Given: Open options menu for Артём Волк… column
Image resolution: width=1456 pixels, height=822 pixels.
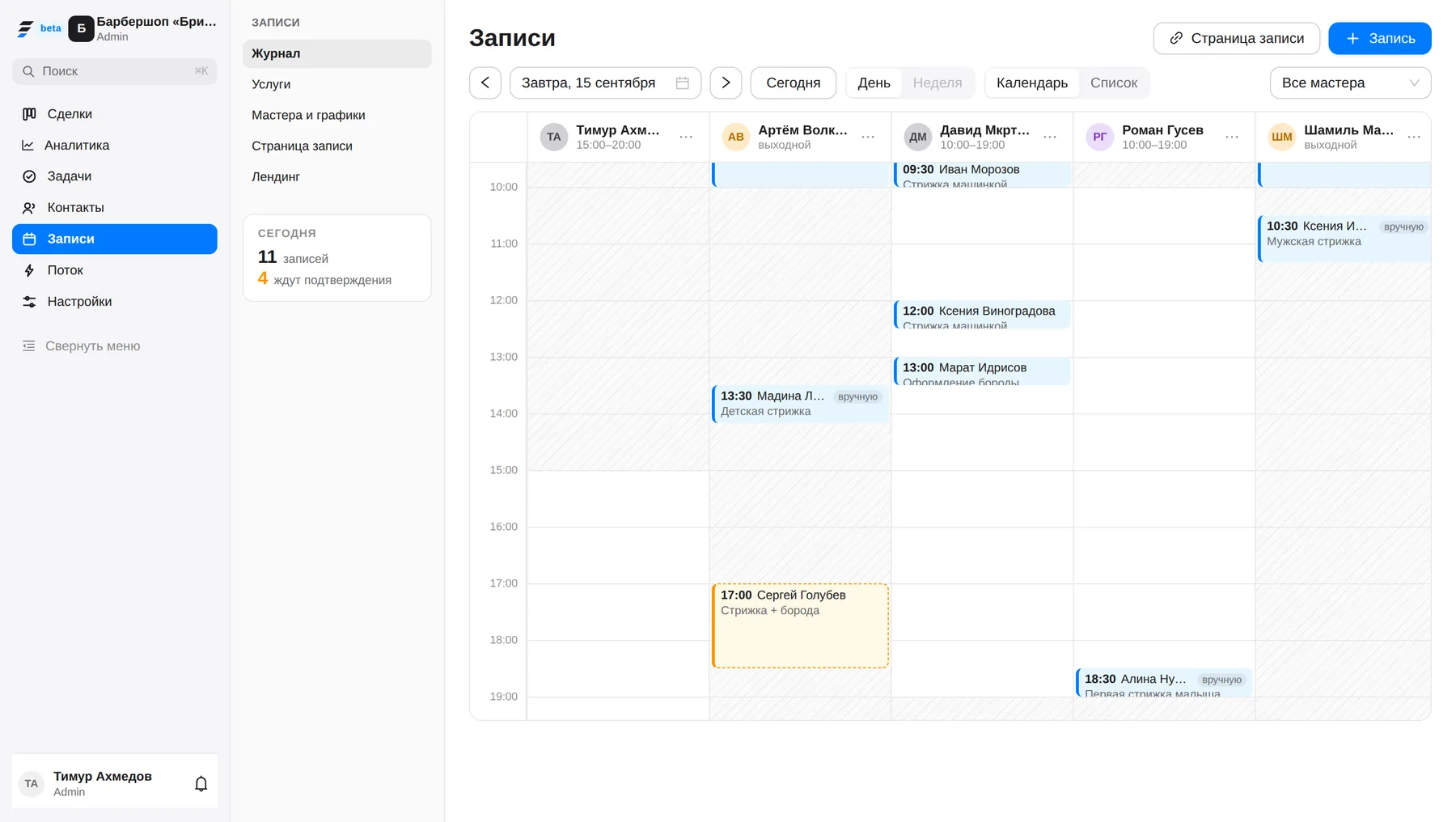Looking at the screenshot, I should [868, 137].
